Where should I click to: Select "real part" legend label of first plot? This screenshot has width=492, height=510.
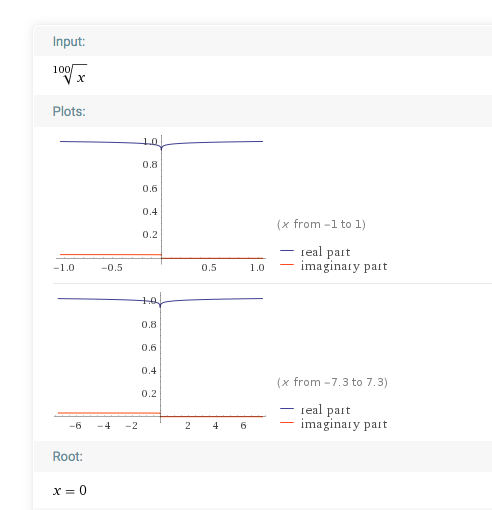325,252
